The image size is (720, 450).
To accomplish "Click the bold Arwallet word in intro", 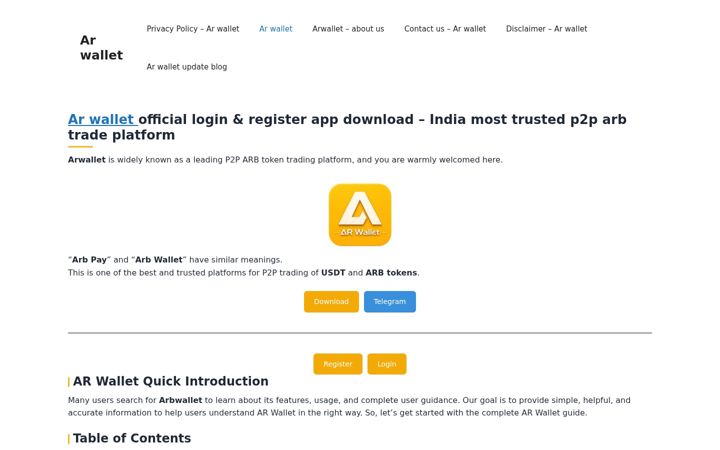I will click(x=87, y=160).
